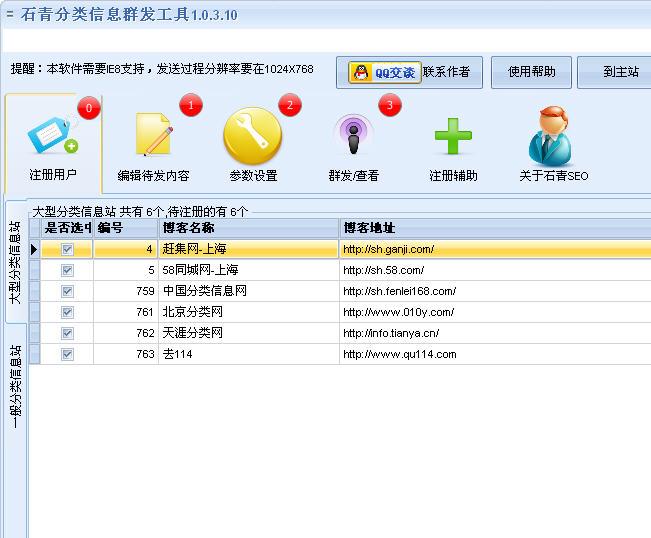Screen dimensions: 651x538
Task: Sort by 博客名称 column header
Action: [249, 228]
